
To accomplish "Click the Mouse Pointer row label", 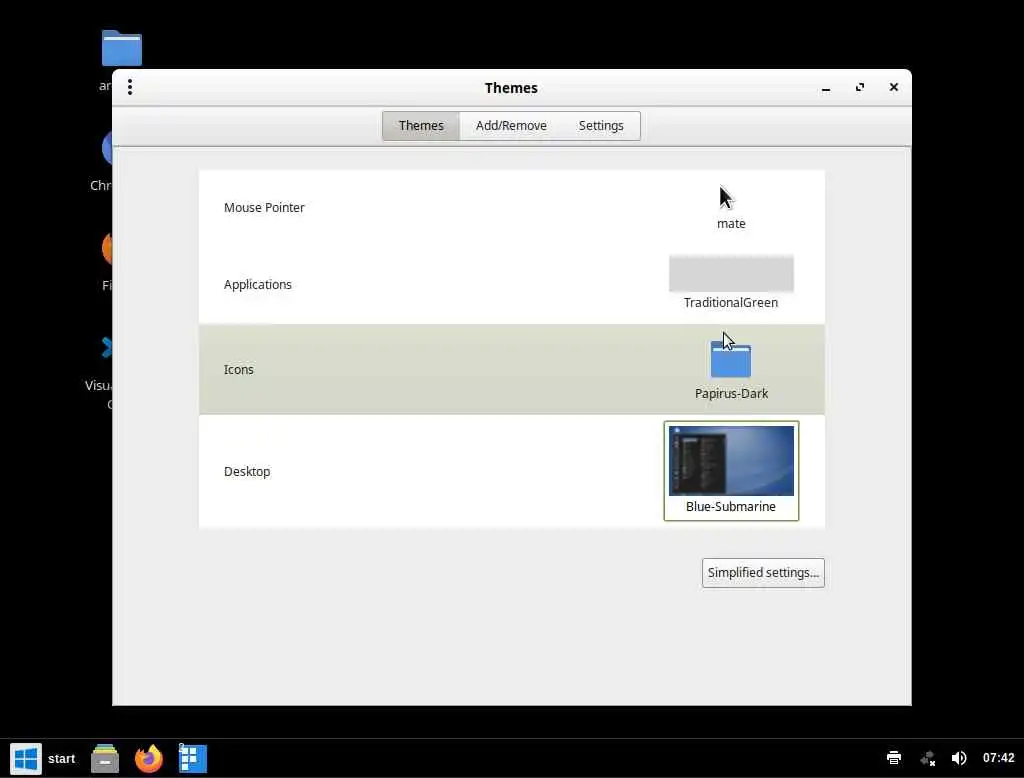I will coord(264,208).
